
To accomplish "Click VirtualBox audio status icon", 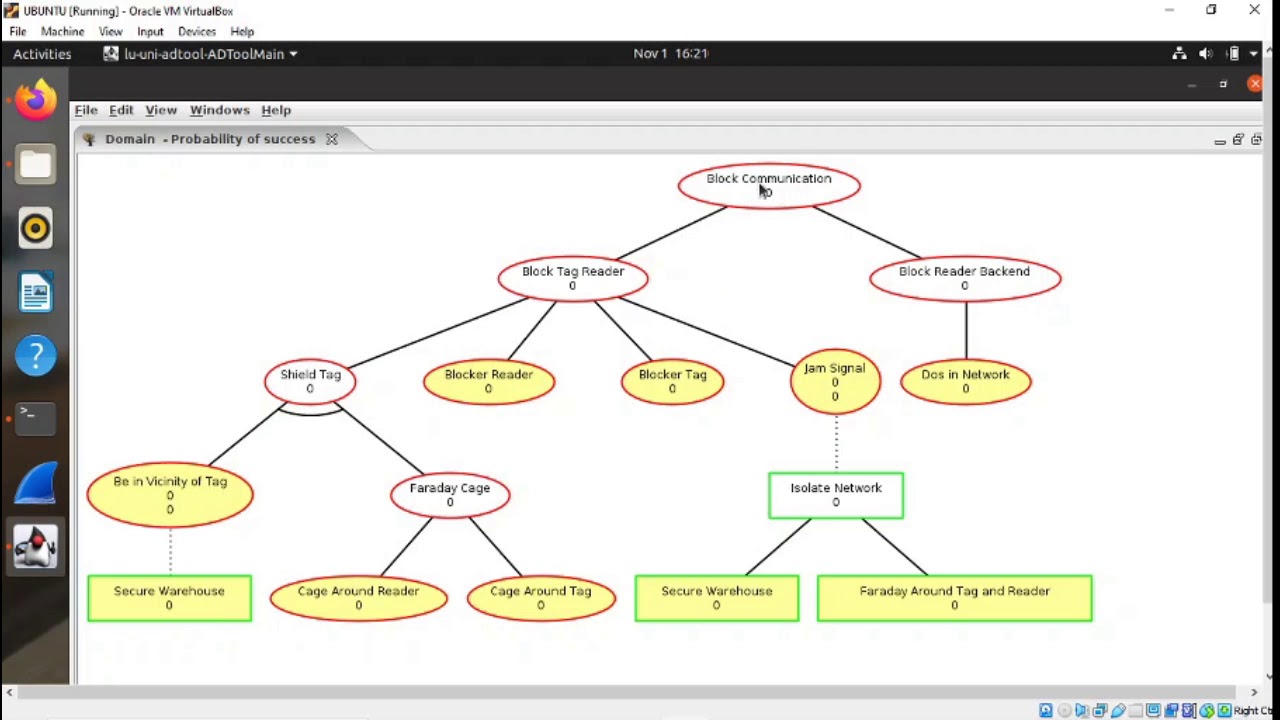I will [1081, 710].
